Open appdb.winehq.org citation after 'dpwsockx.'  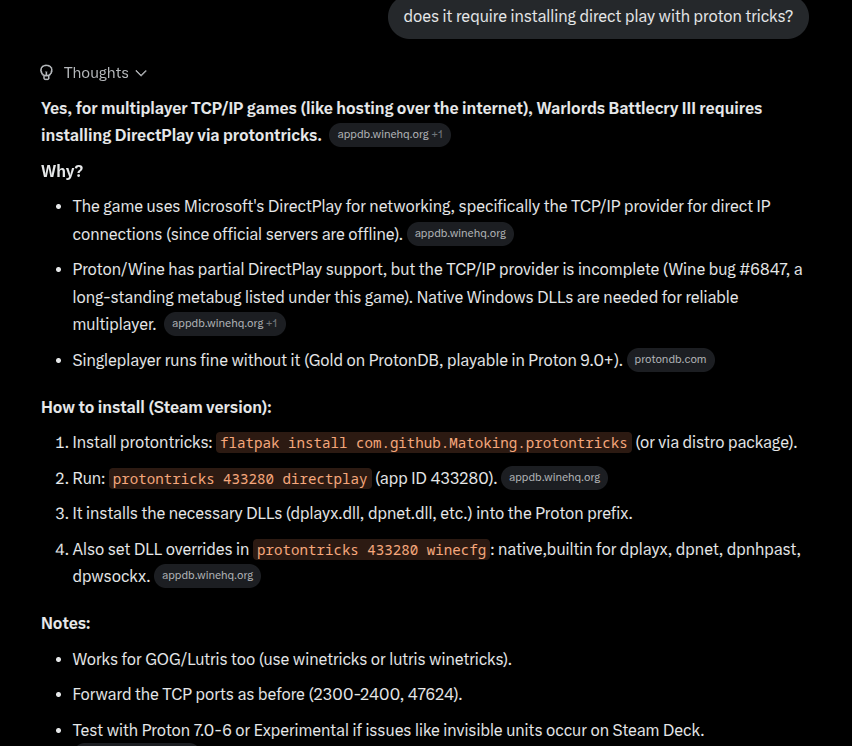(x=208, y=576)
